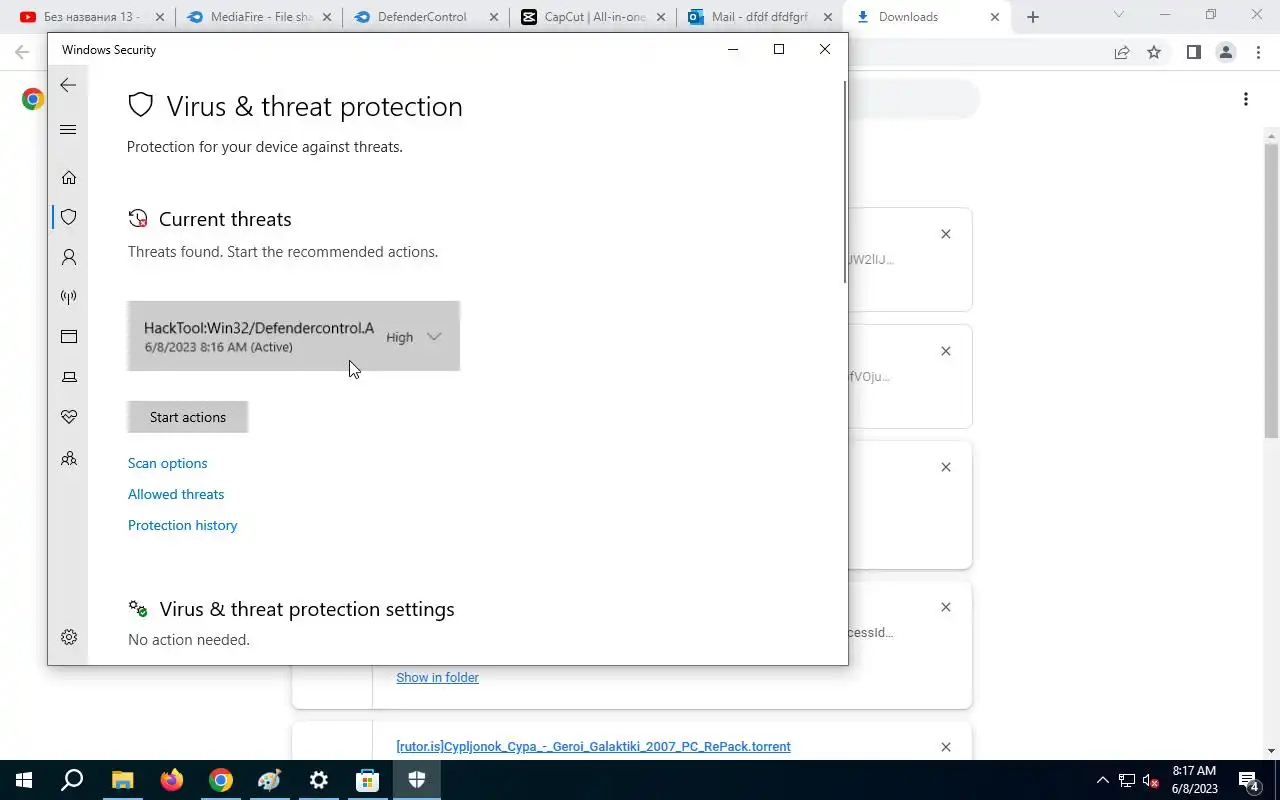Click Chrome share page icon
Screen dimensions: 1280x800
1122,52
